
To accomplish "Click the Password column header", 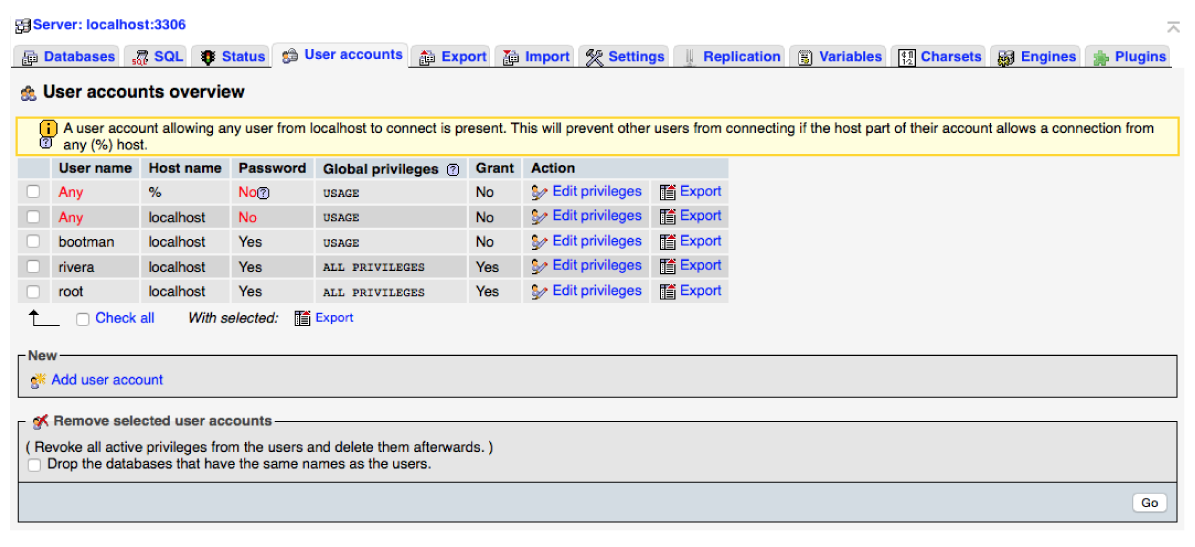I will 272,168.
